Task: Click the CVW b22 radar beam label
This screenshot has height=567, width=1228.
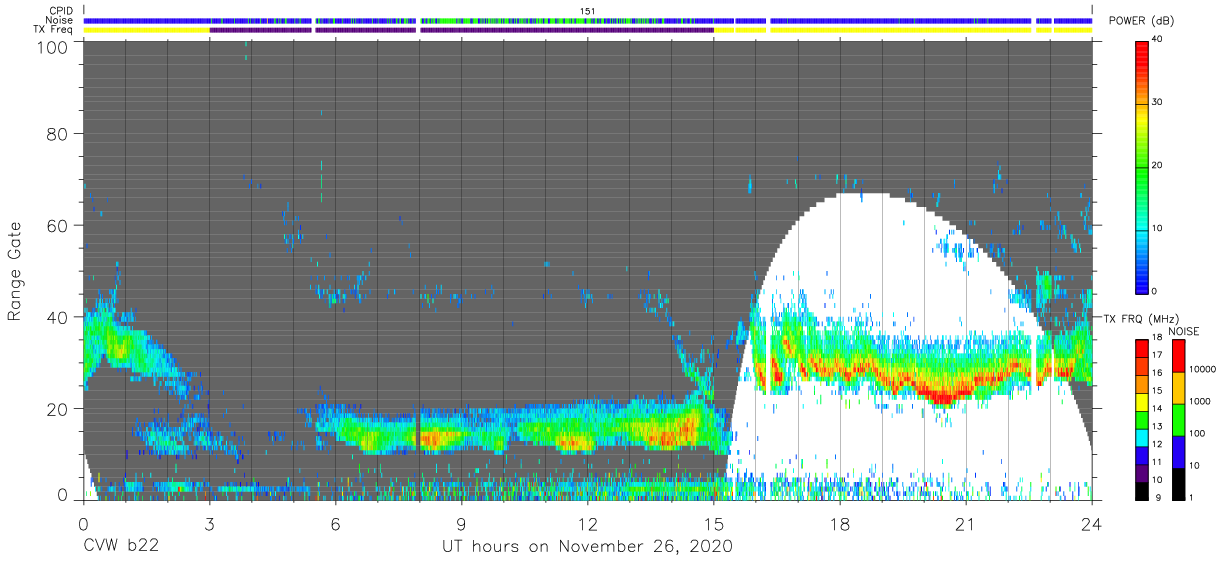Action: click(x=121, y=547)
